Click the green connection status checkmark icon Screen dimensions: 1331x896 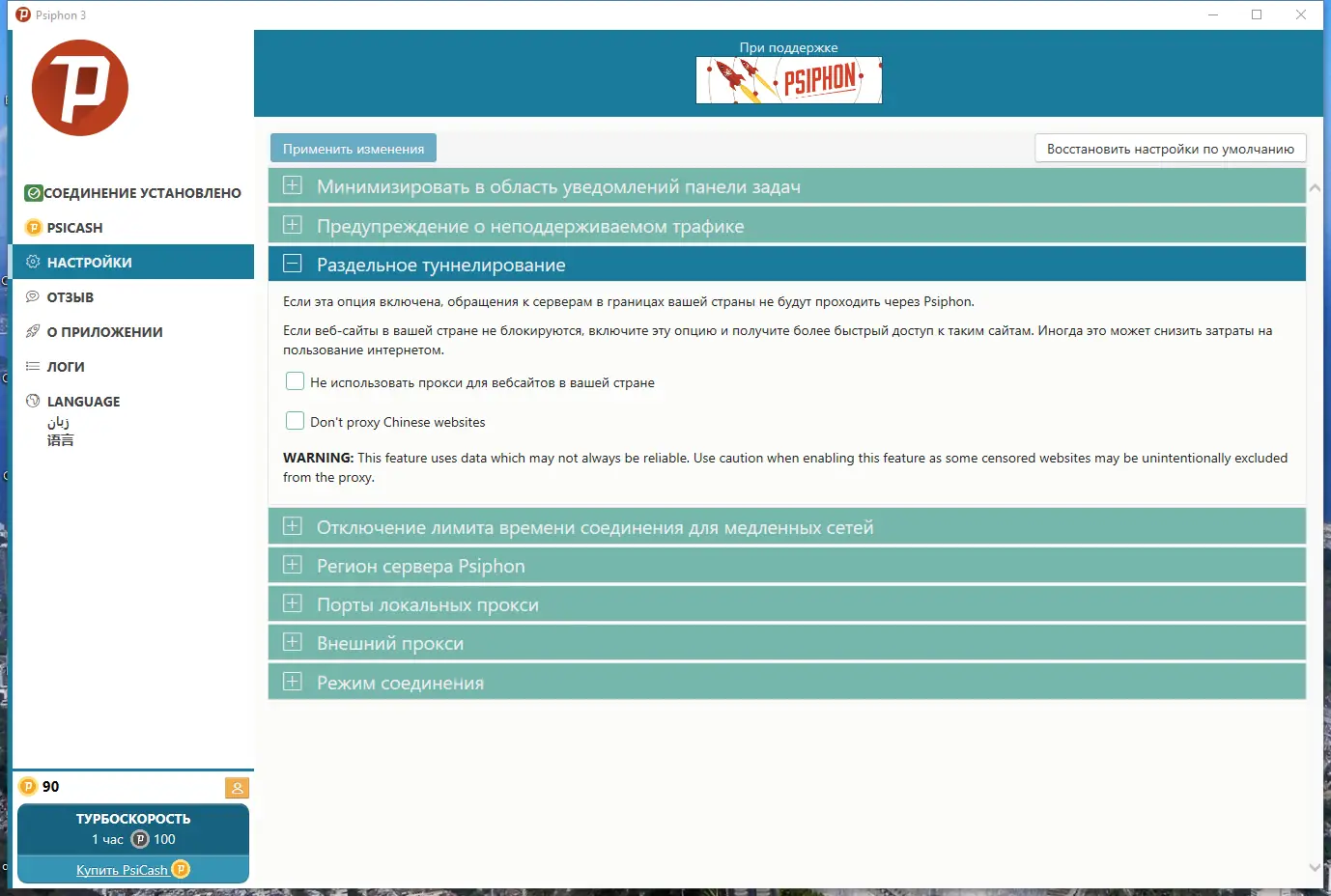pyautogui.click(x=34, y=193)
